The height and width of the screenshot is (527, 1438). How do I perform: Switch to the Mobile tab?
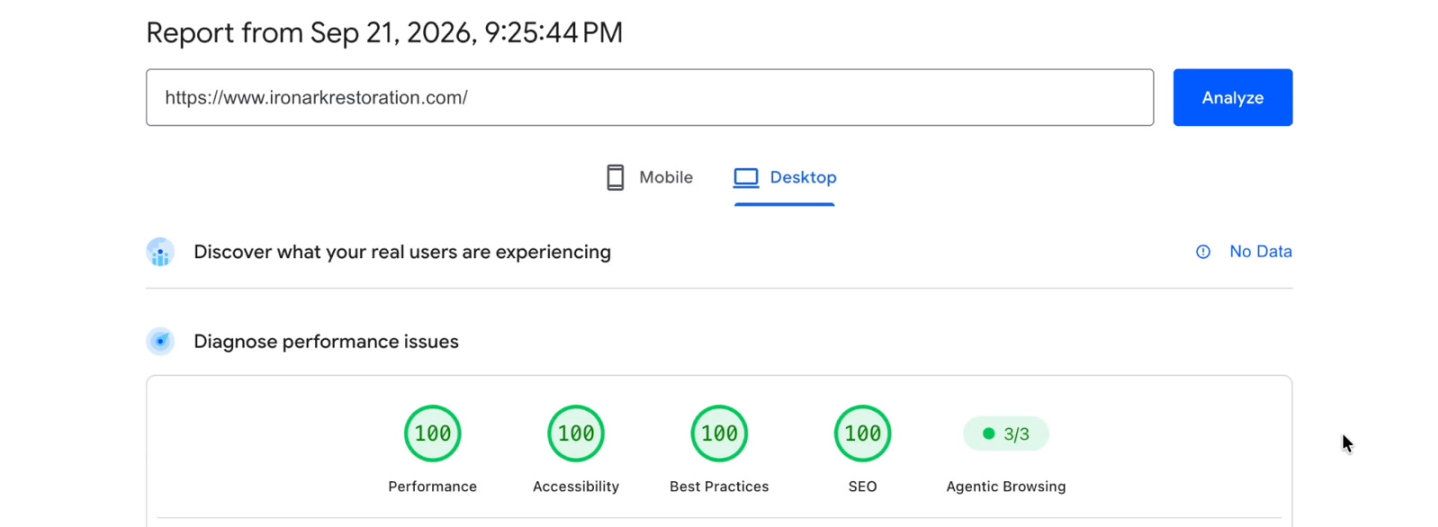(x=649, y=178)
